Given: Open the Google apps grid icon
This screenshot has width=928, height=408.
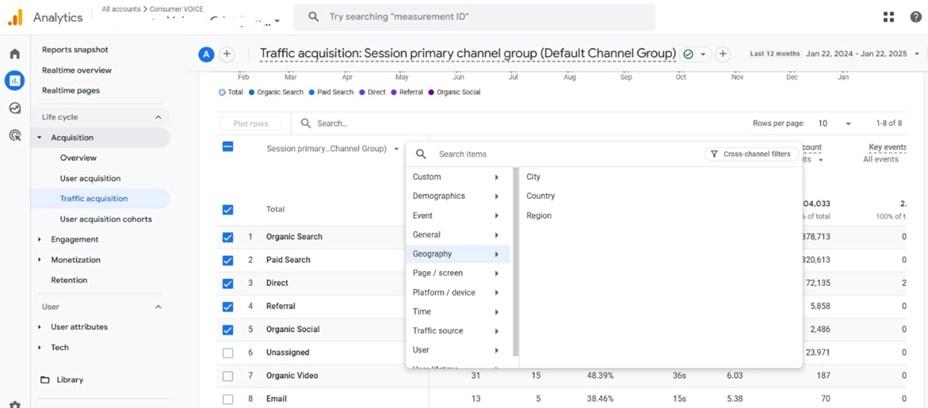Looking at the screenshot, I should coord(888,17).
